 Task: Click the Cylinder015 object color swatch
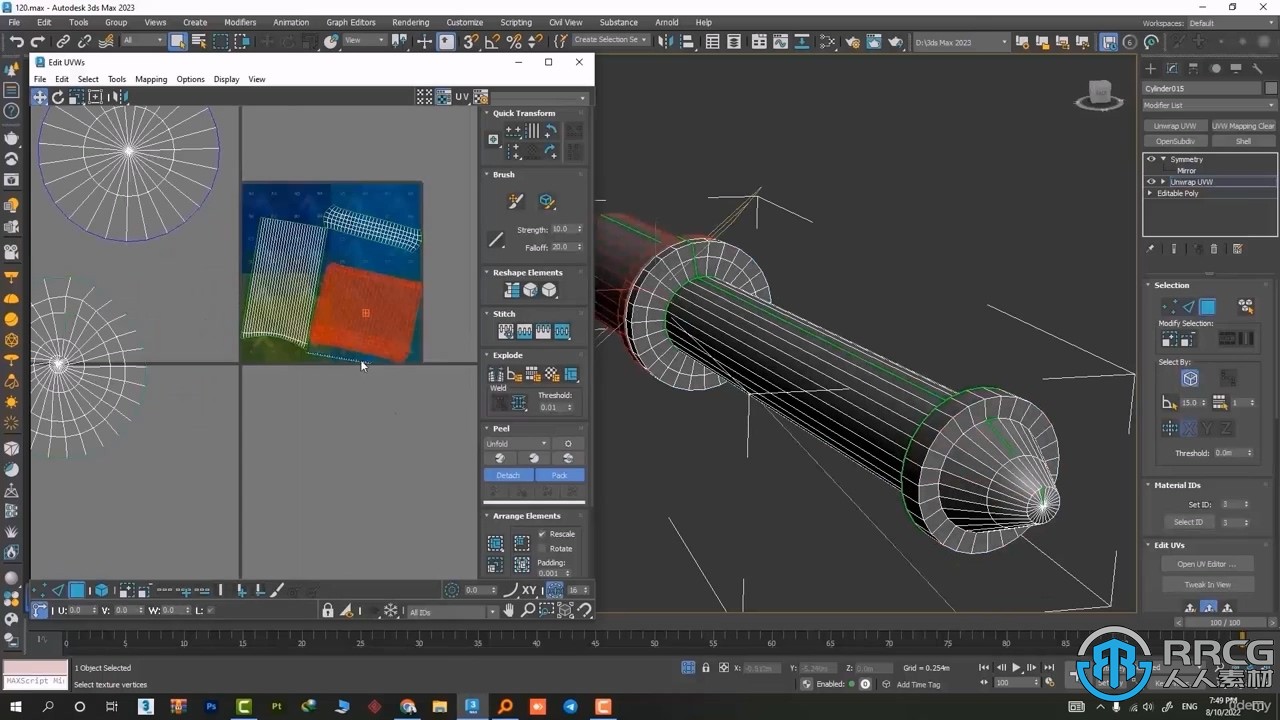click(1271, 88)
